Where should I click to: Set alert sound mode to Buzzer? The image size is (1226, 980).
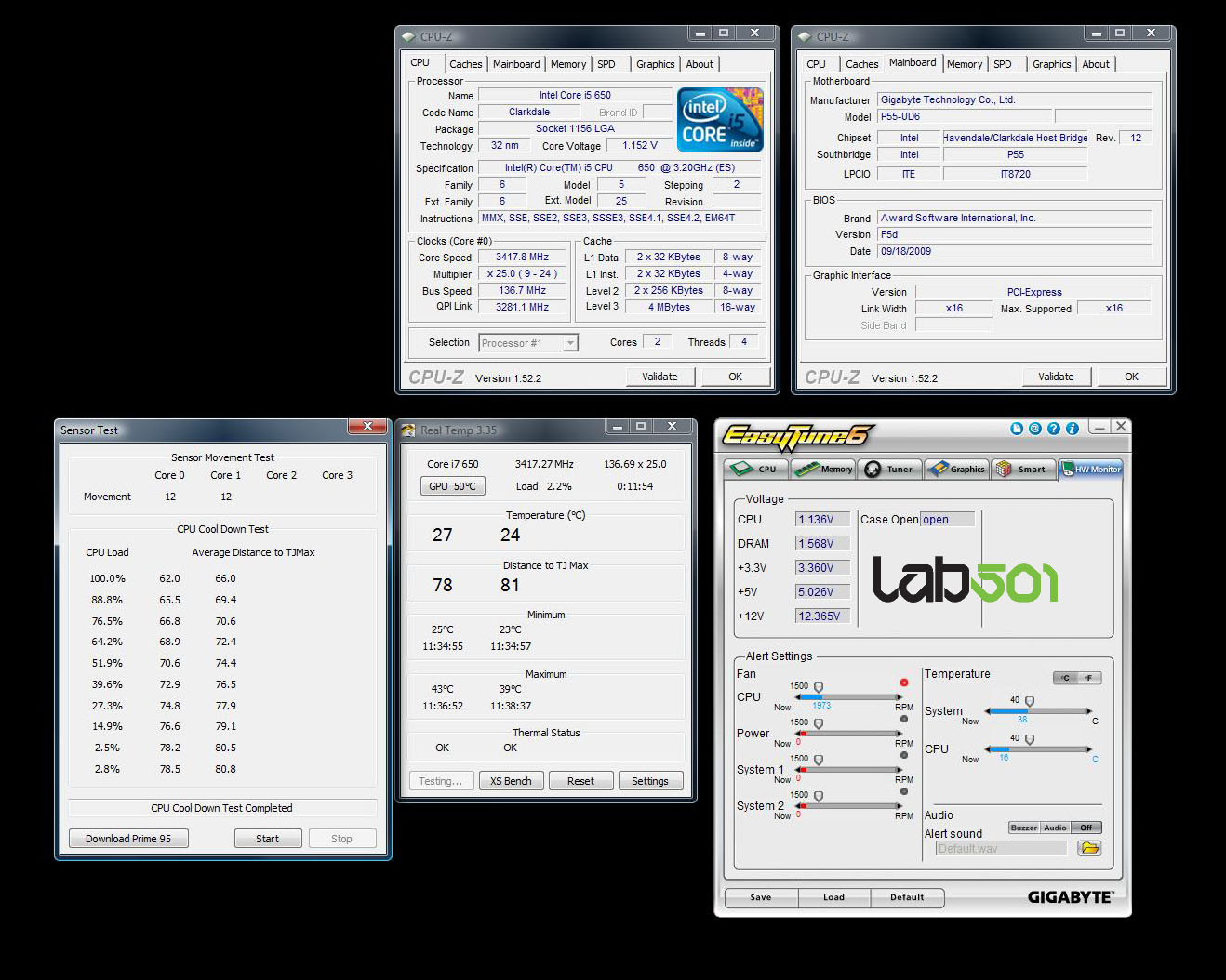coord(1024,828)
